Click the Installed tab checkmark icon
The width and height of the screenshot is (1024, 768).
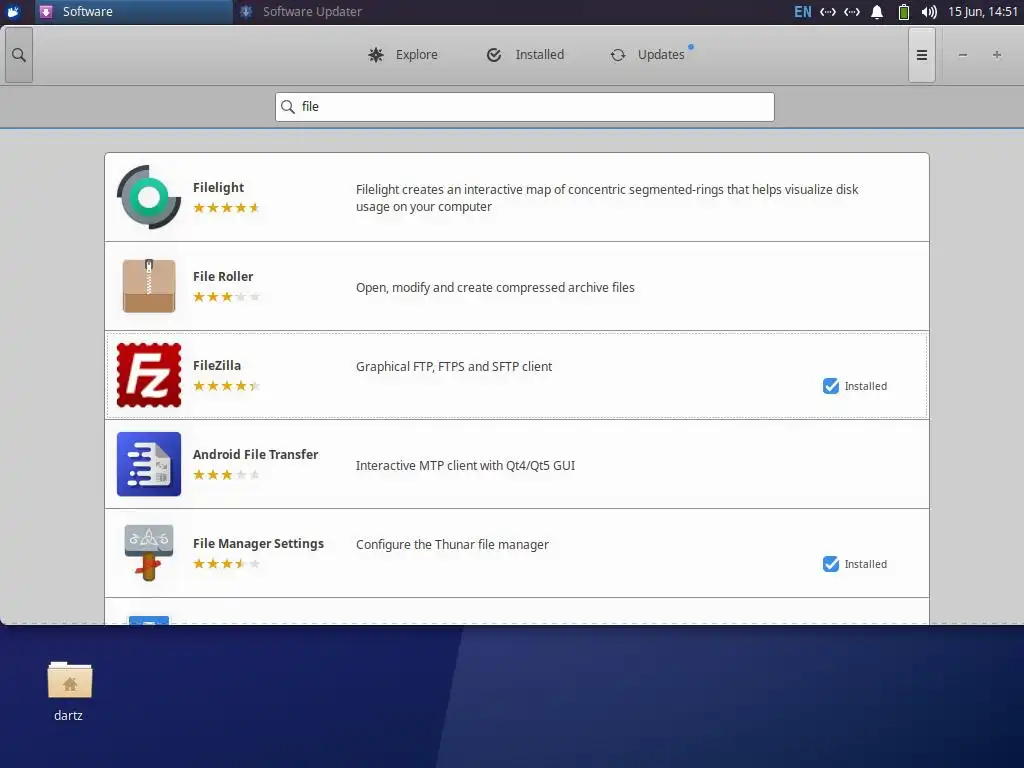tap(494, 55)
